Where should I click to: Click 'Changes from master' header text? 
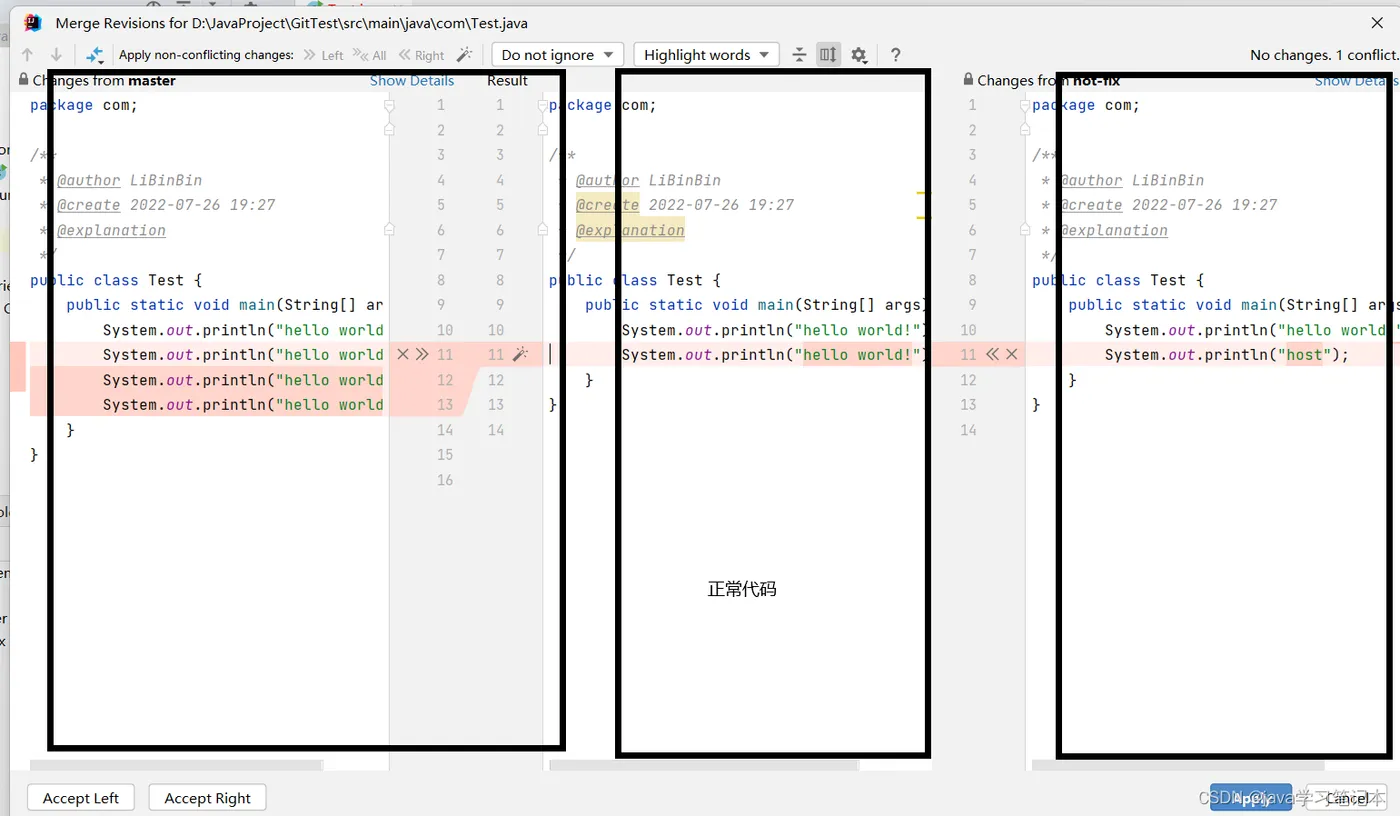[x=104, y=80]
